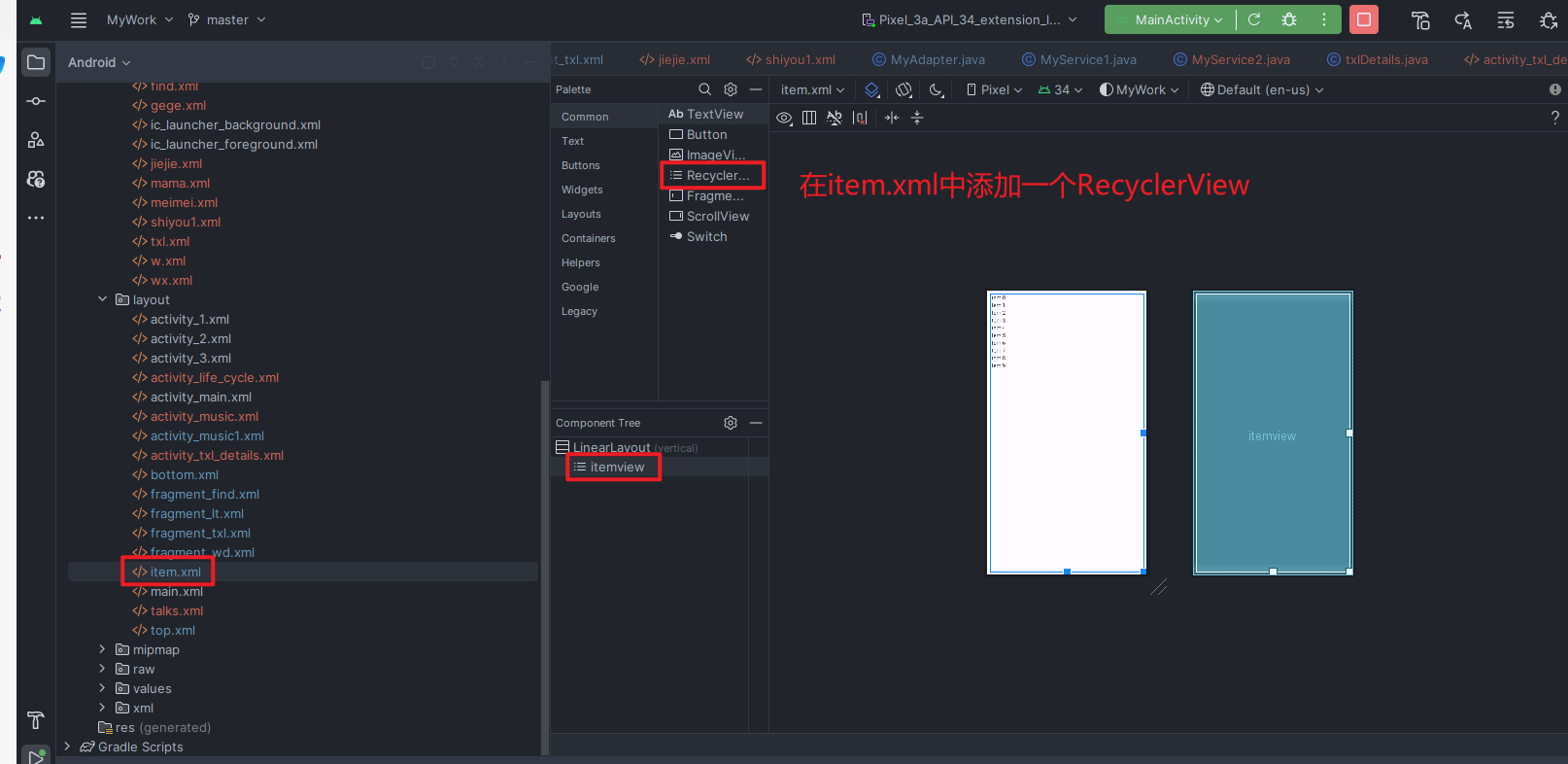Search the Palette

click(705, 89)
